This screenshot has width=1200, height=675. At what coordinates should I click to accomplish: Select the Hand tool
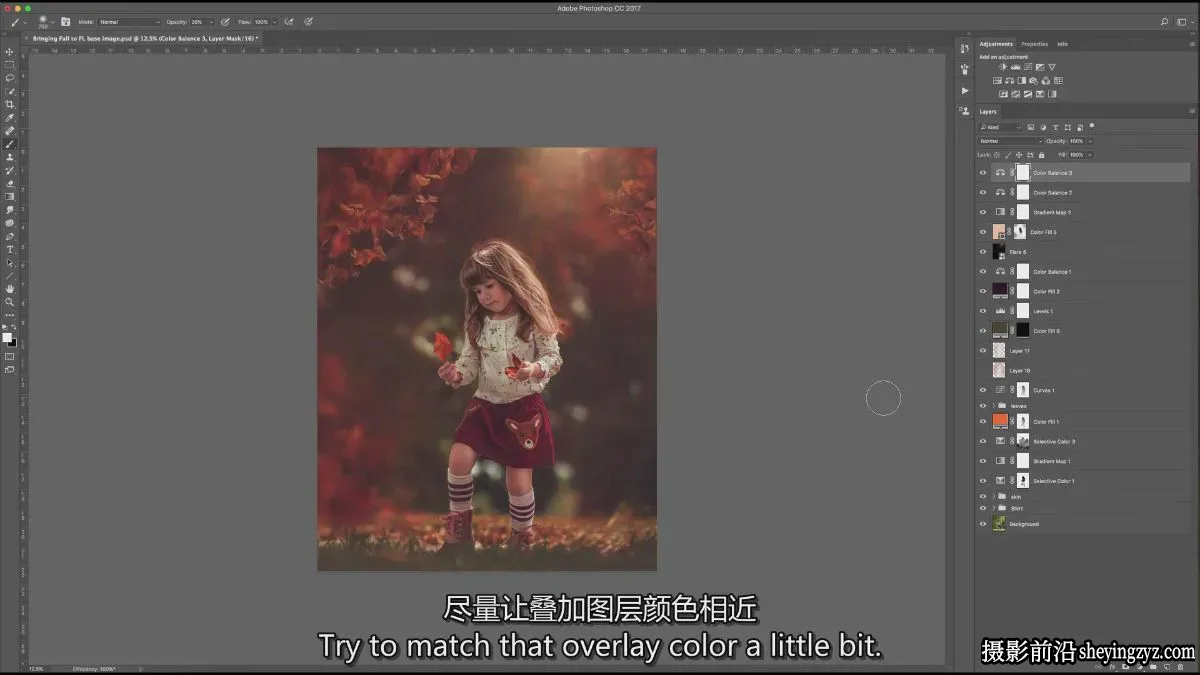pyautogui.click(x=10, y=288)
